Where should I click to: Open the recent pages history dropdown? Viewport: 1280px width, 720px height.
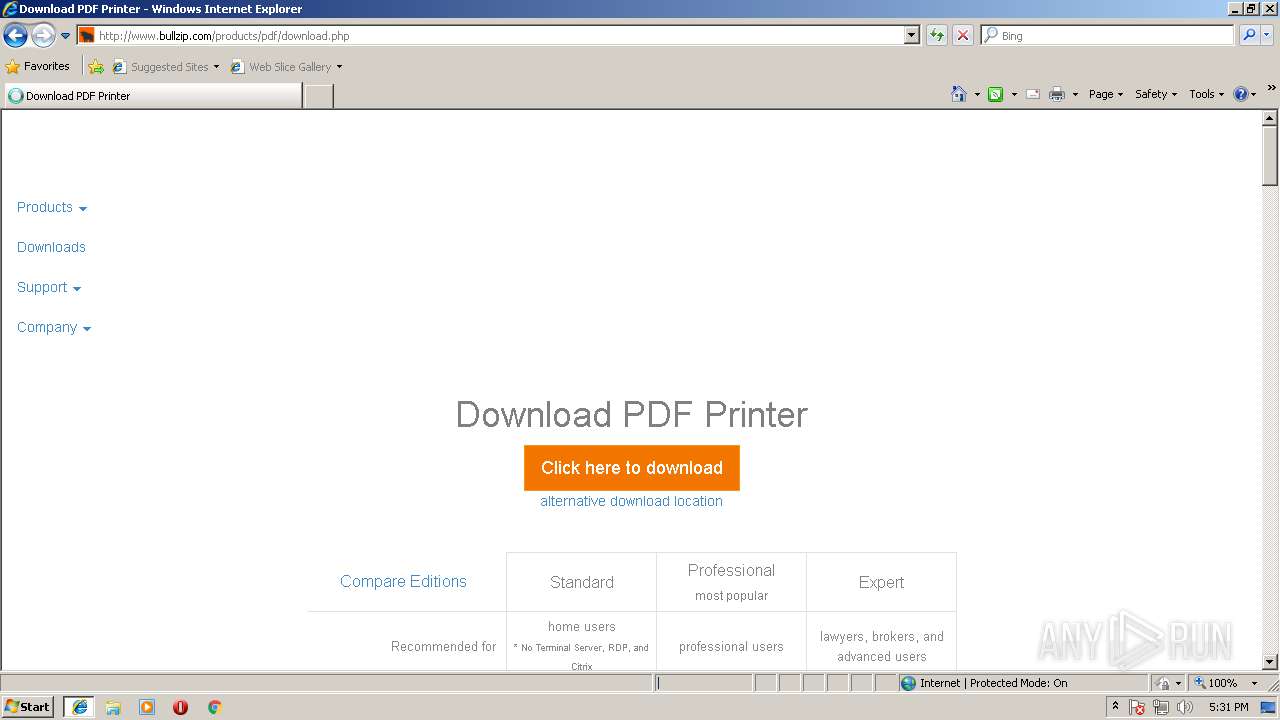pos(65,36)
